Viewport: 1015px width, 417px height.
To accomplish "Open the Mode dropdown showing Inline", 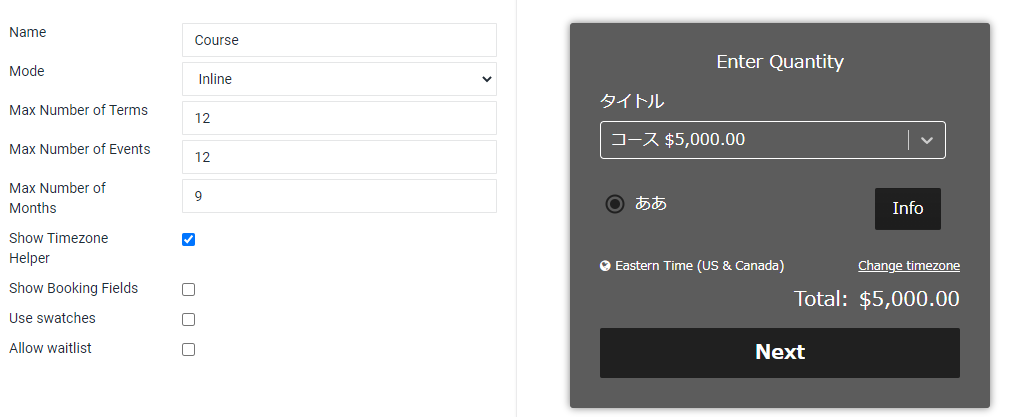I will pyautogui.click(x=339, y=79).
